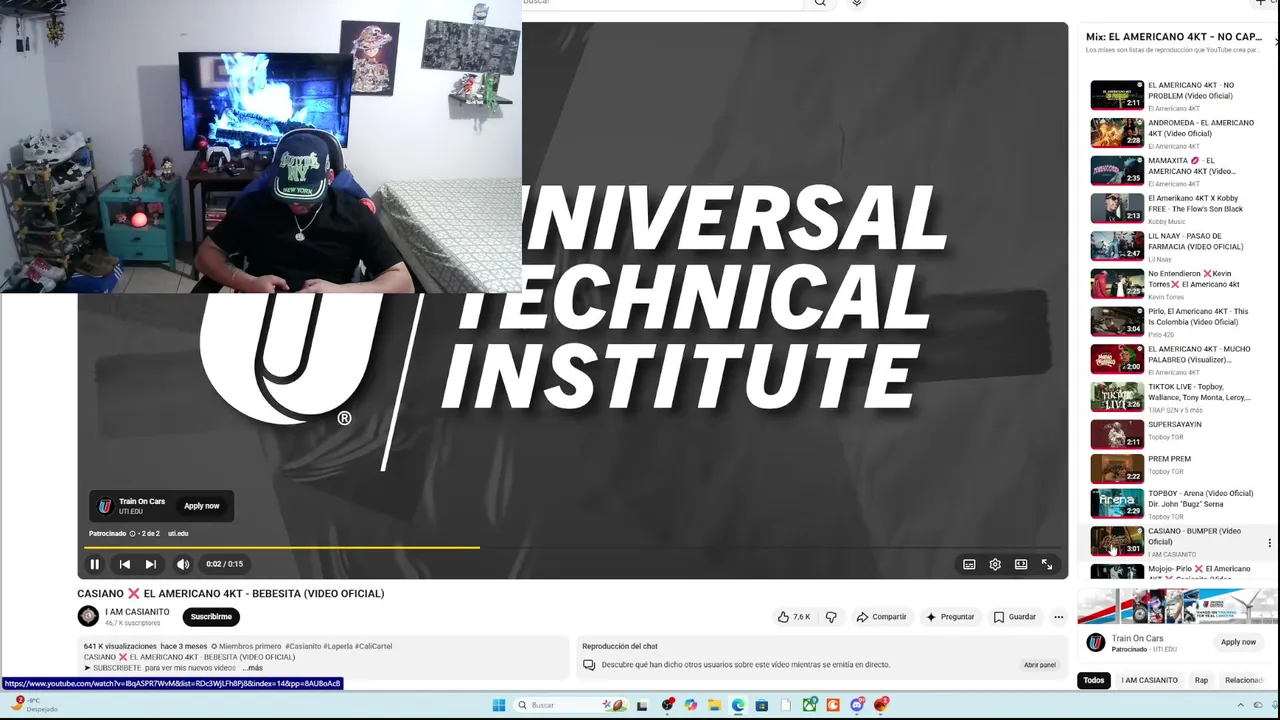The image size is (1280, 720).
Task: Switch to theater mode
Action: 1021,564
